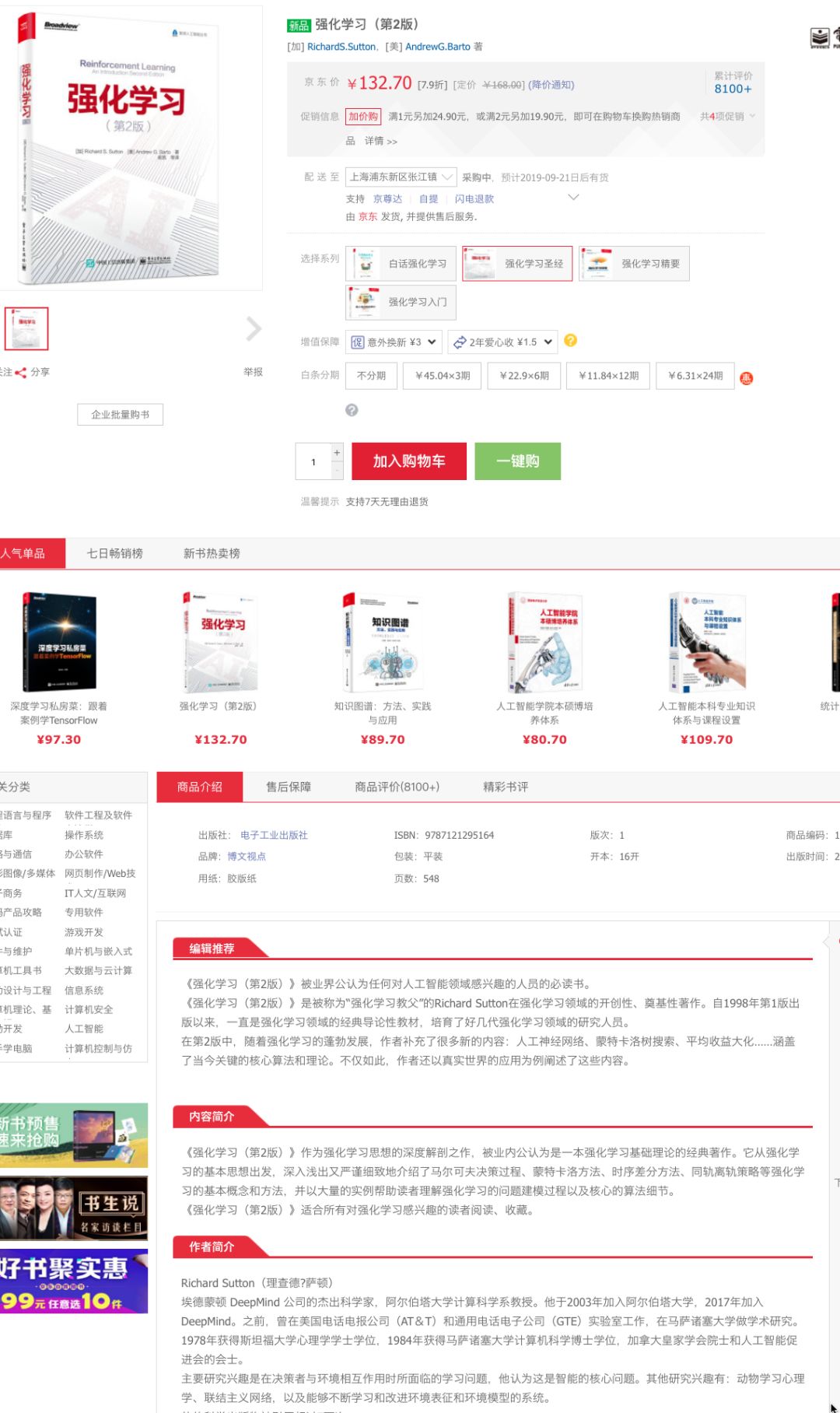Viewport: 840px width, 1413px height.
Task: Select ¥11.84×12期 installment option
Action: pyautogui.click(x=609, y=376)
